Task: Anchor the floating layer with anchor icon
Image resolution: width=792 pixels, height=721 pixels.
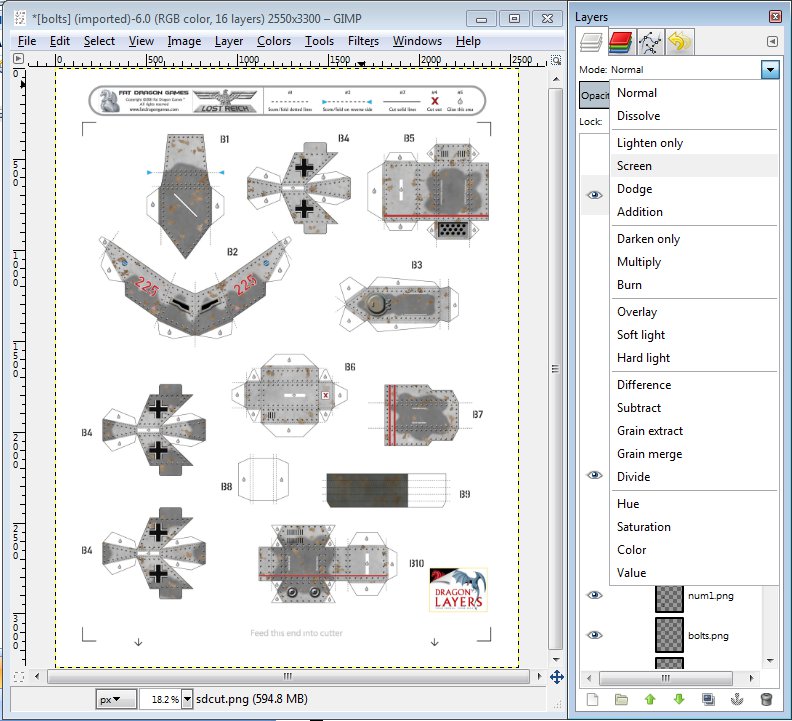Action: (x=738, y=699)
